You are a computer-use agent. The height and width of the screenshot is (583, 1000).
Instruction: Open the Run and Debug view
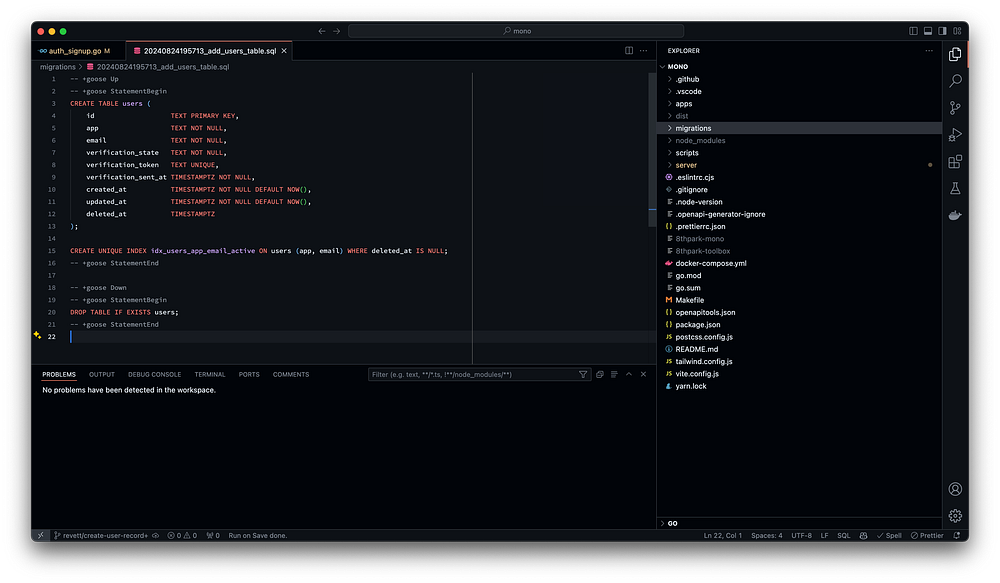click(x=955, y=135)
